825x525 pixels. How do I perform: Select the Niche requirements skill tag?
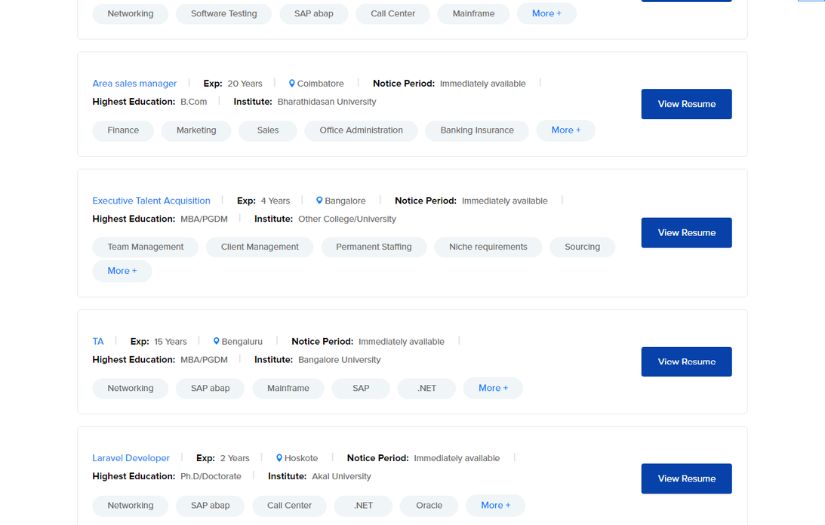[x=488, y=247]
